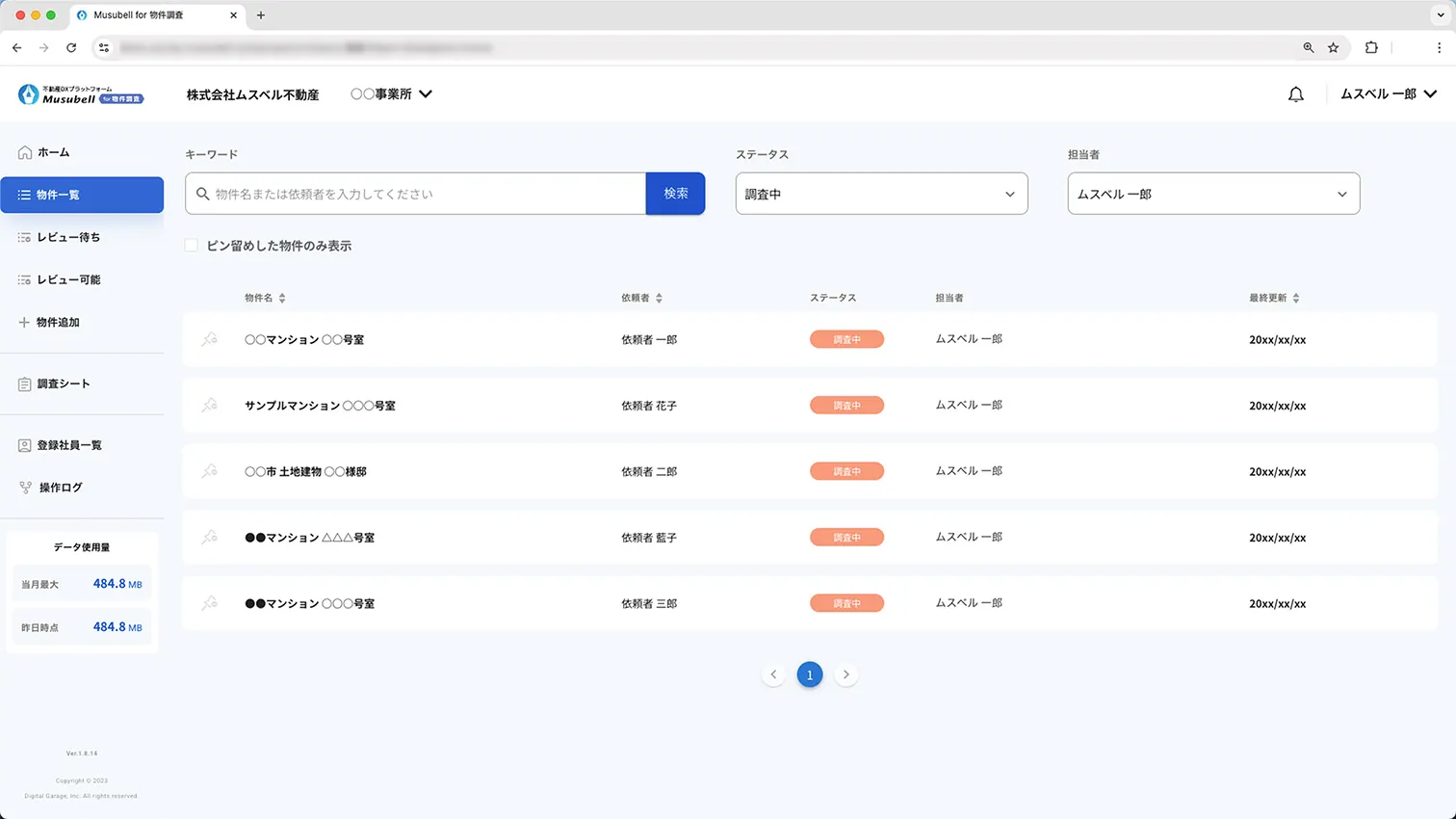Select the Musubell for 物件調査 browser tab
This screenshot has width=1456, height=819.
(x=149, y=15)
